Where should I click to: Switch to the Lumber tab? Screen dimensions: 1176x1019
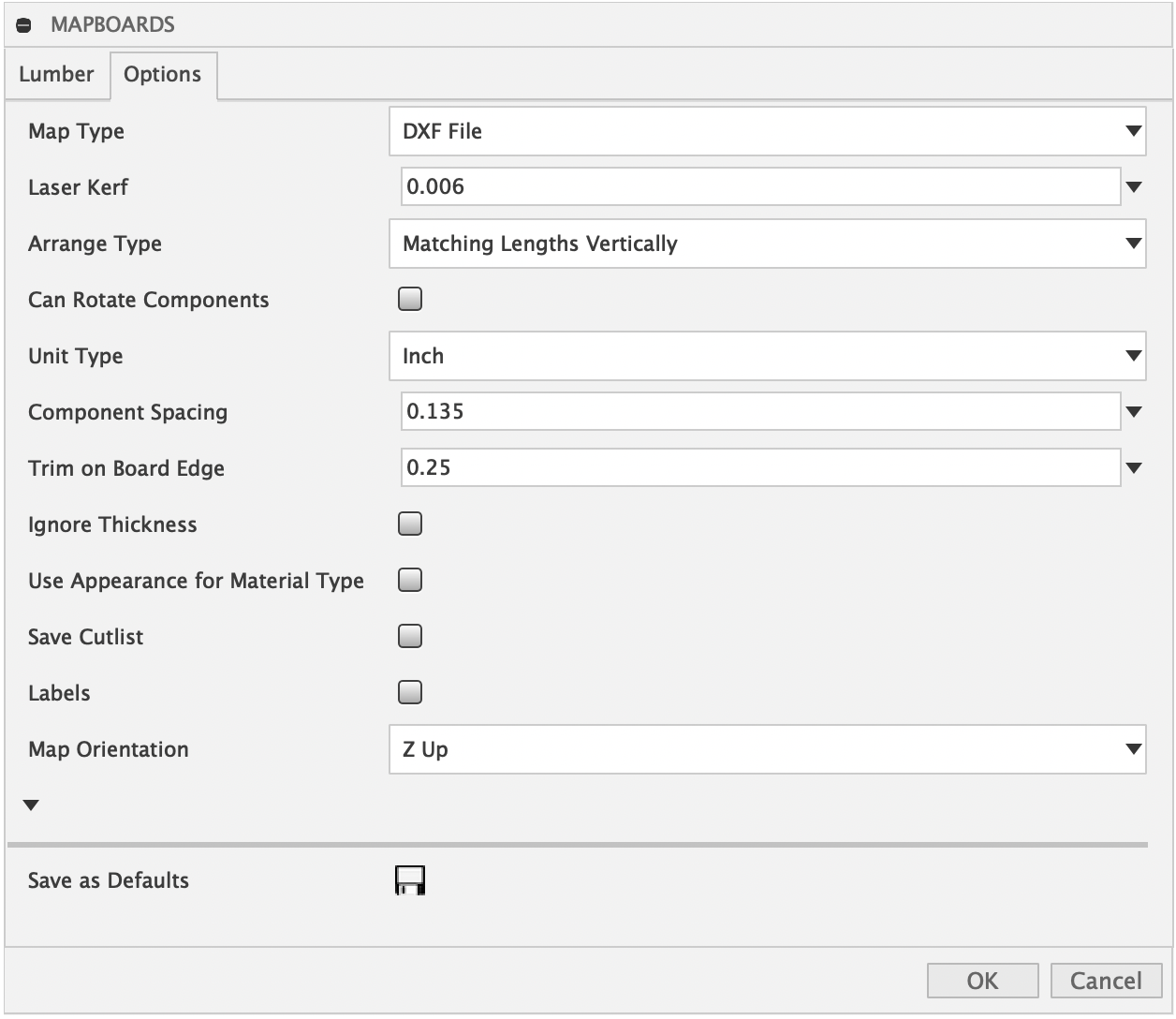tap(56, 74)
